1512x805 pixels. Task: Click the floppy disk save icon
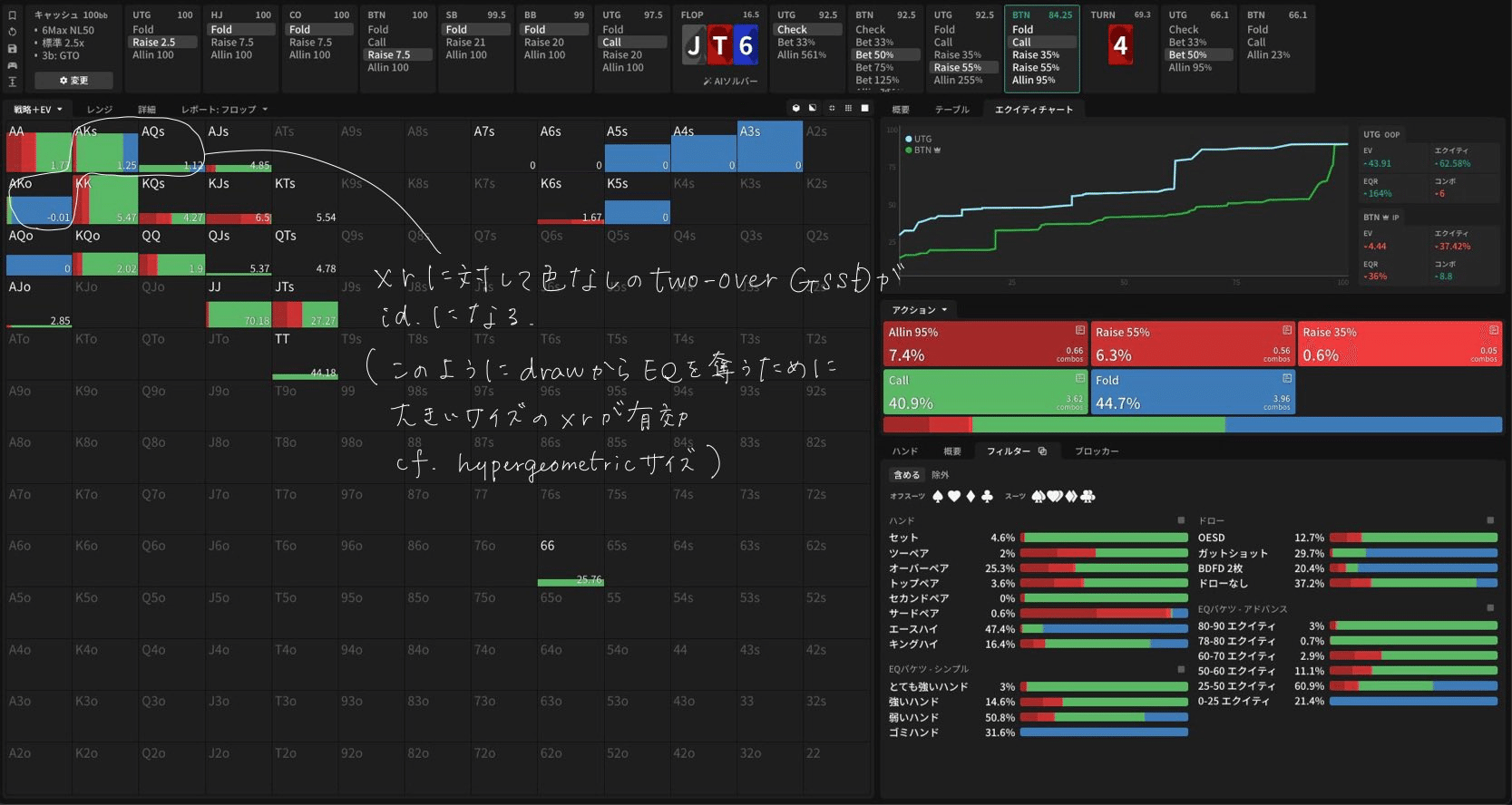pos(13,48)
